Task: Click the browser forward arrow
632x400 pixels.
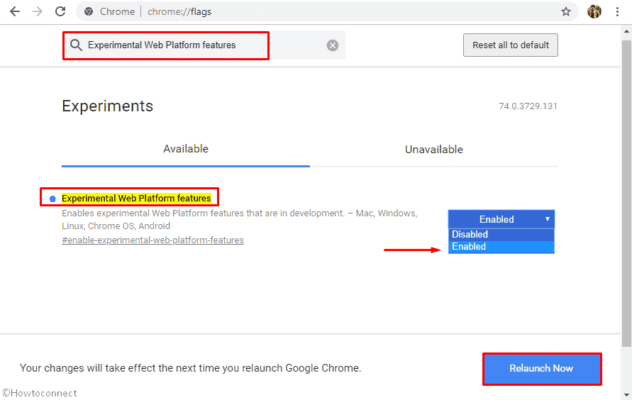Action: (37, 12)
